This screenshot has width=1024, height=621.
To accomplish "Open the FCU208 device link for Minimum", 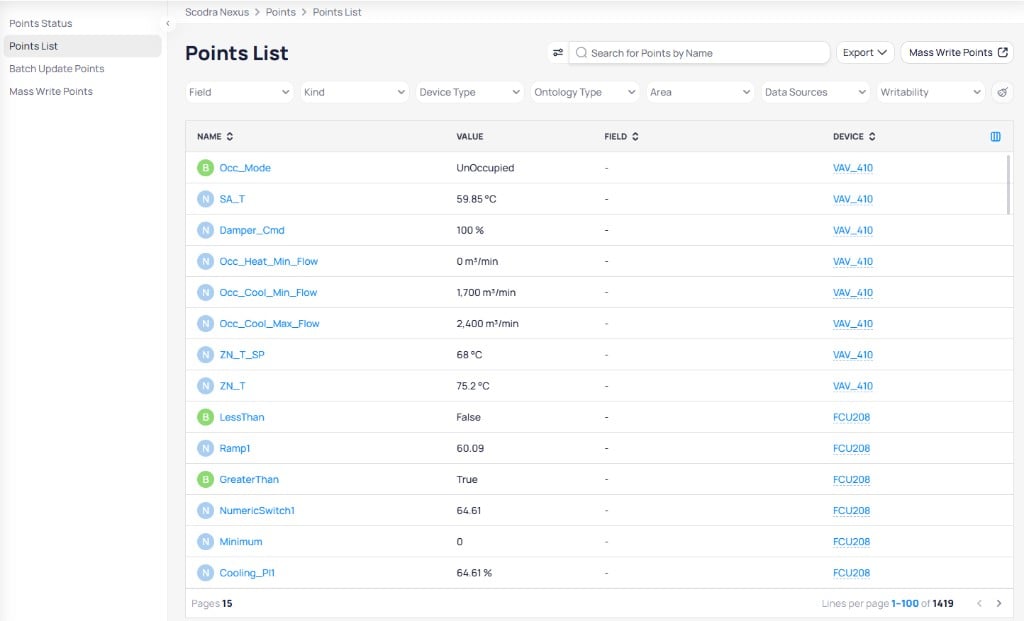I will pyautogui.click(x=852, y=542).
